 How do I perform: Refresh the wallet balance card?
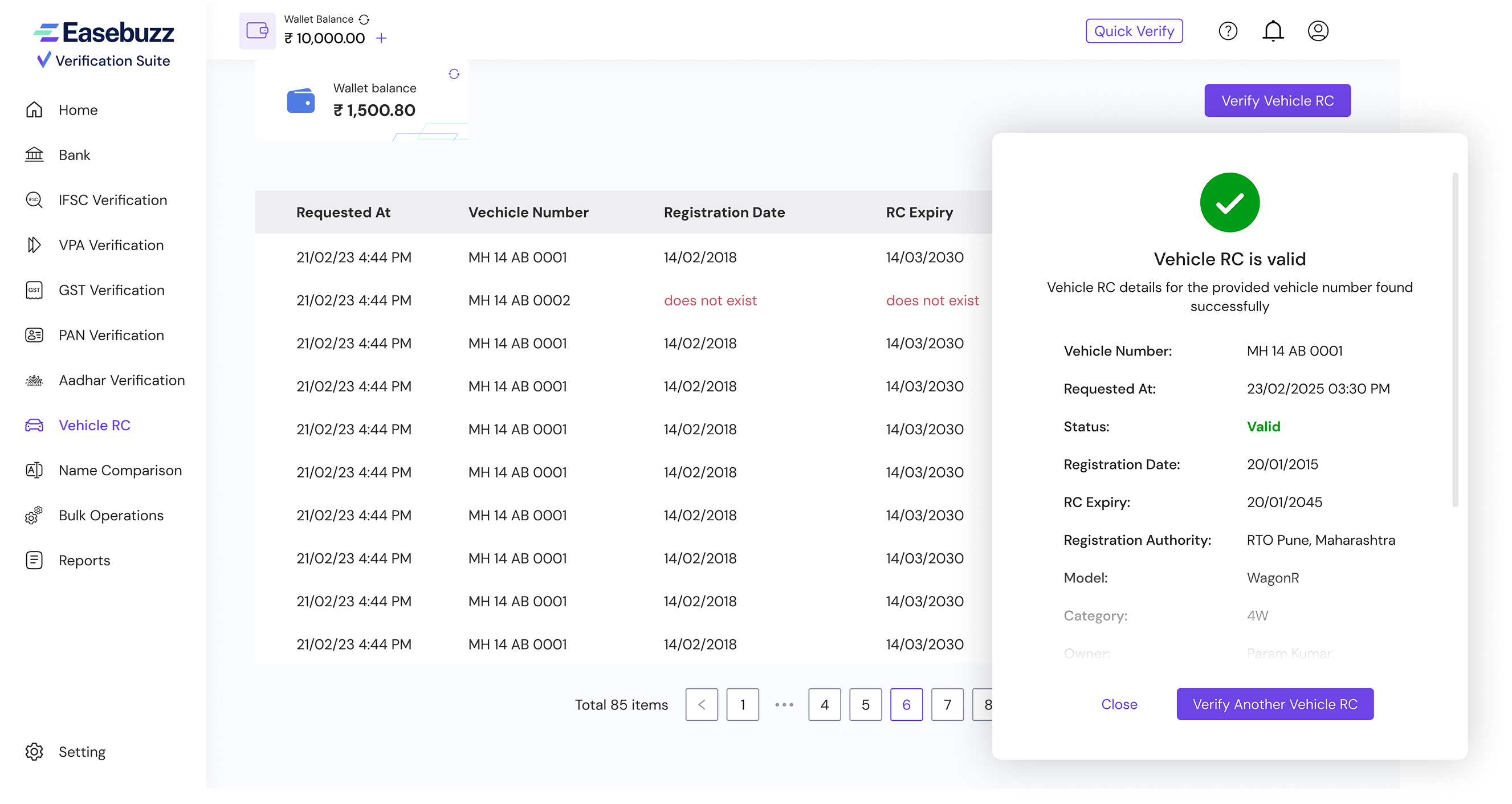point(454,74)
